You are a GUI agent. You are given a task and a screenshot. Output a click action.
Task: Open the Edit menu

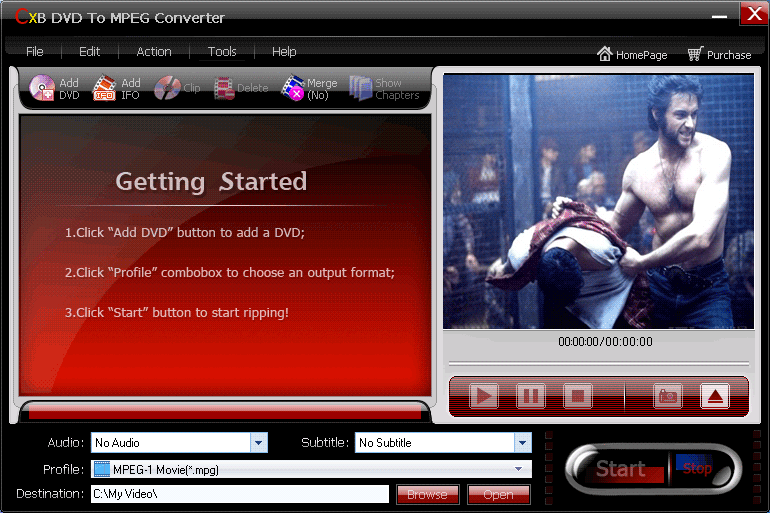(89, 52)
